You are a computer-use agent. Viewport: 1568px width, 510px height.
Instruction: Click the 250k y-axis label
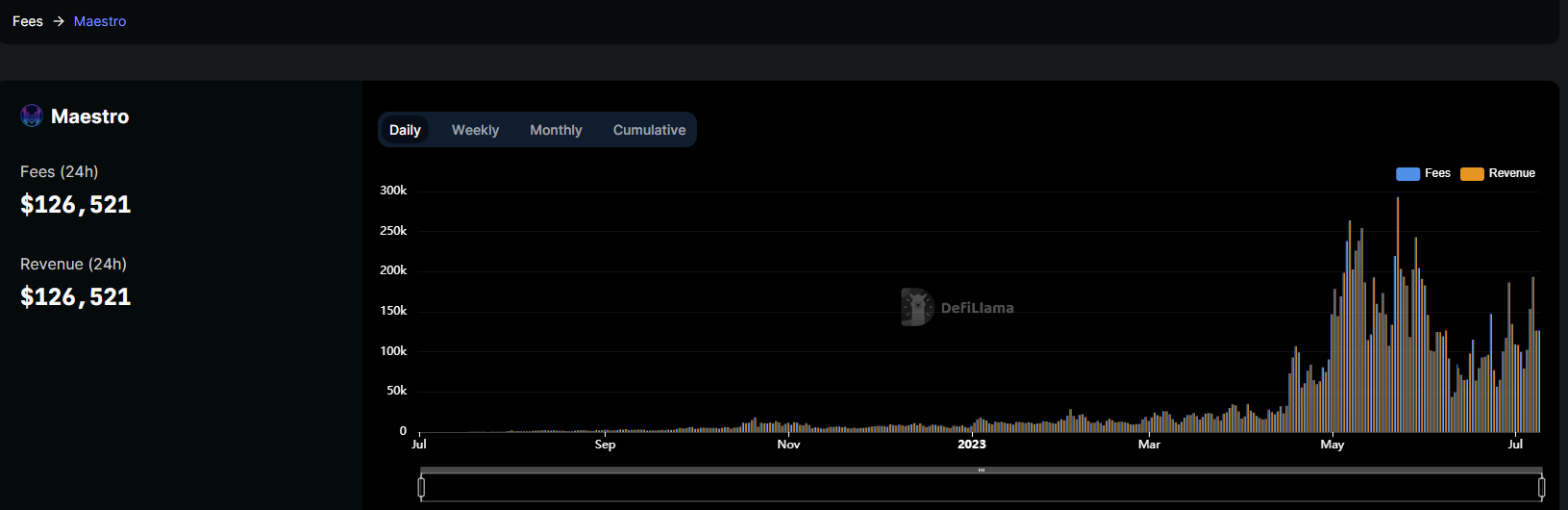(393, 231)
